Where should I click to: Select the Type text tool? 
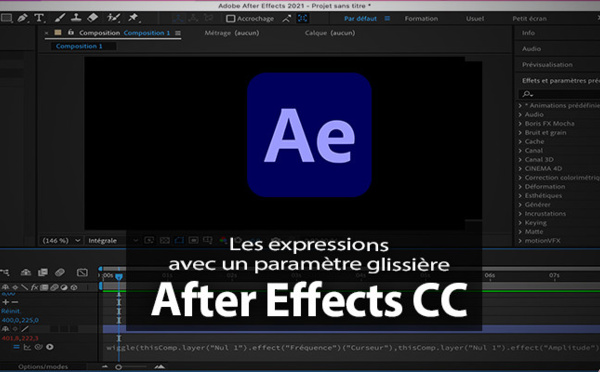pos(39,18)
